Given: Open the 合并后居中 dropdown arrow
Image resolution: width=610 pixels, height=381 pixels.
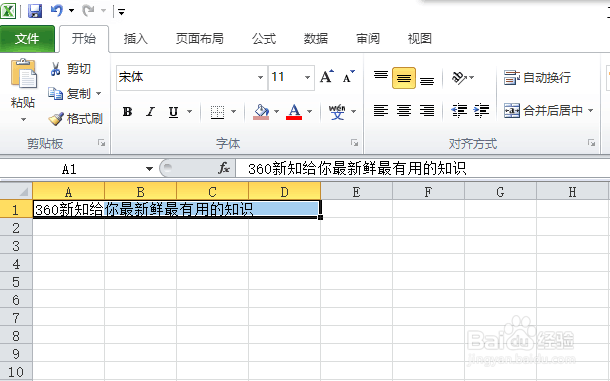Looking at the screenshot, I should pyautogui.click(x=591, y=111).
